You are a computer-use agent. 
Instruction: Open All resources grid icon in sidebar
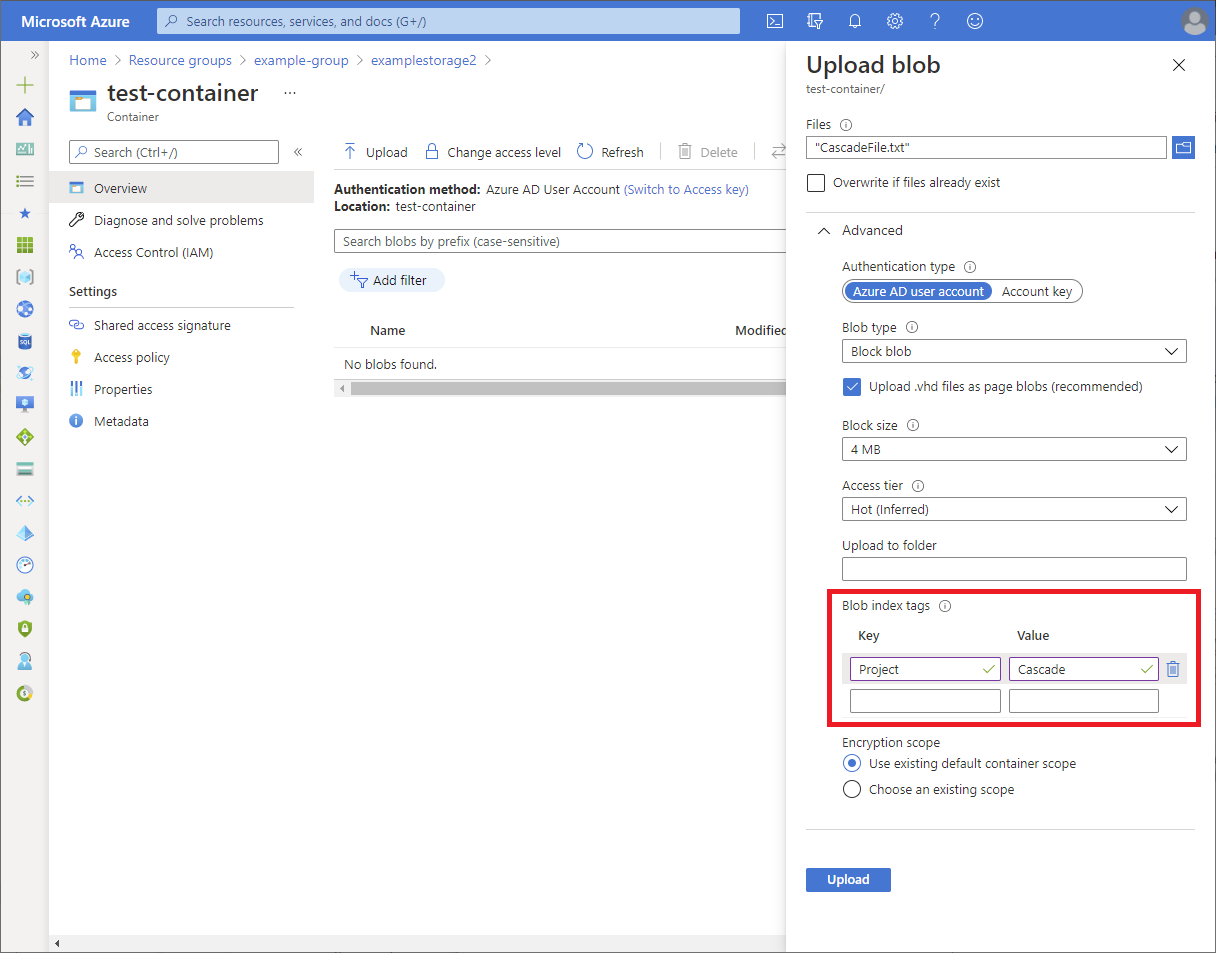(x=25, y=245)
